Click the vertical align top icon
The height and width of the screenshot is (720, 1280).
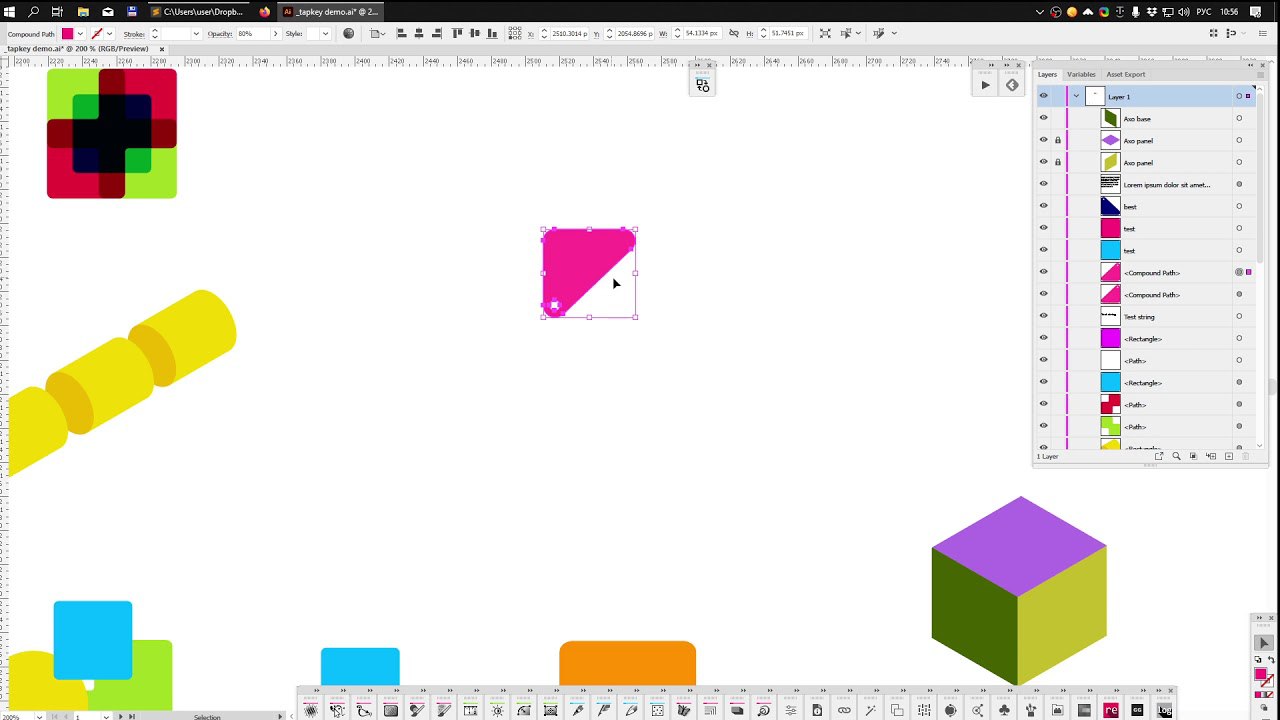(x=458, y=33)
